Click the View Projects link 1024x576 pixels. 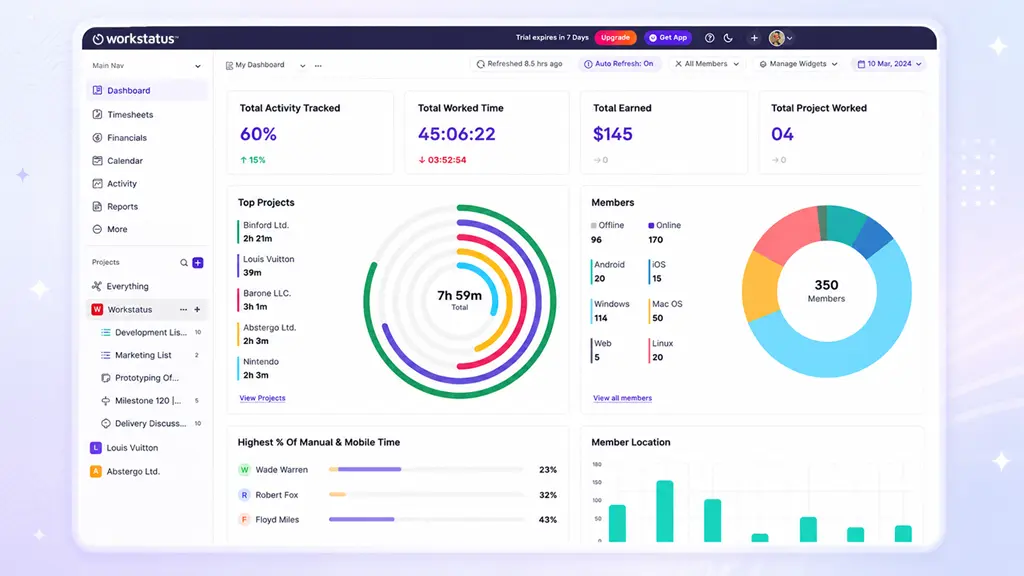click(262, 398)
